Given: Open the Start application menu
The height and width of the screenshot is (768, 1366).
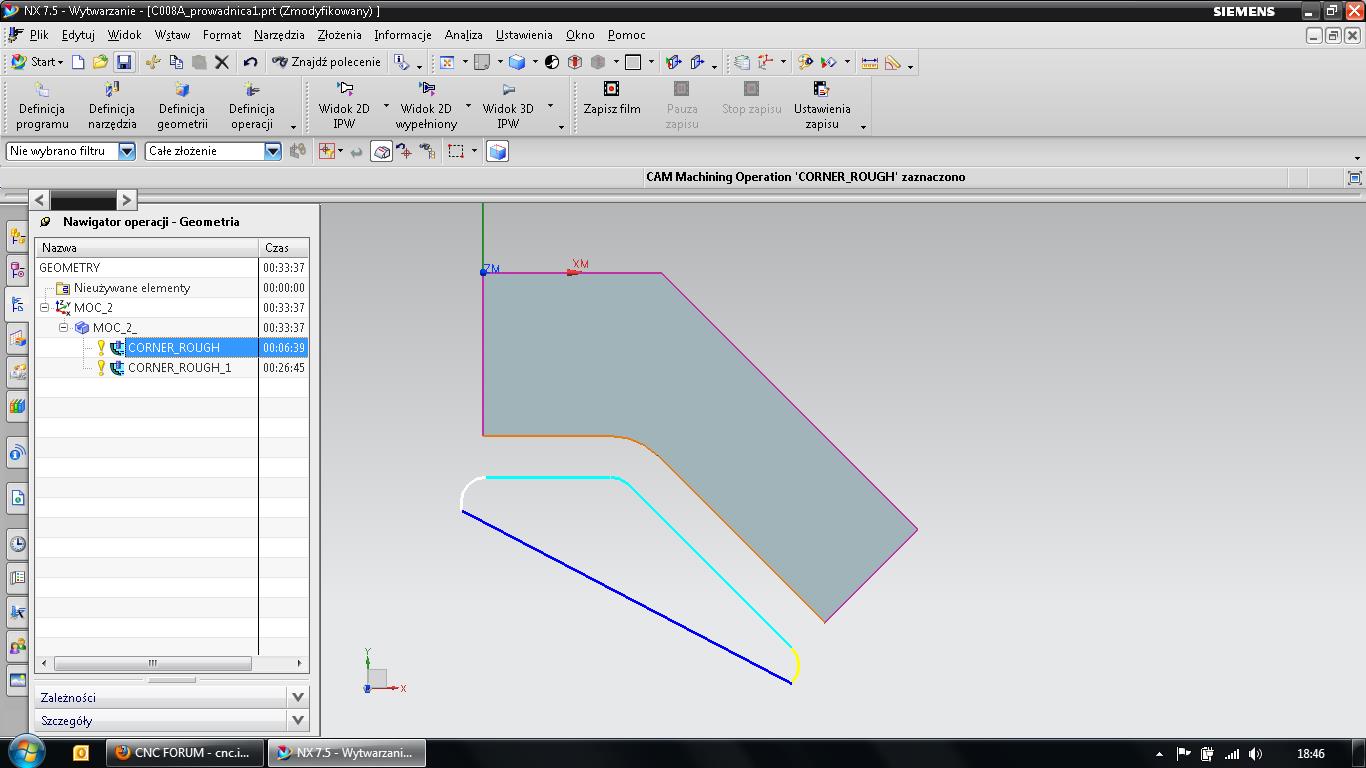Looking at the screenshot, I should [36, 62].
